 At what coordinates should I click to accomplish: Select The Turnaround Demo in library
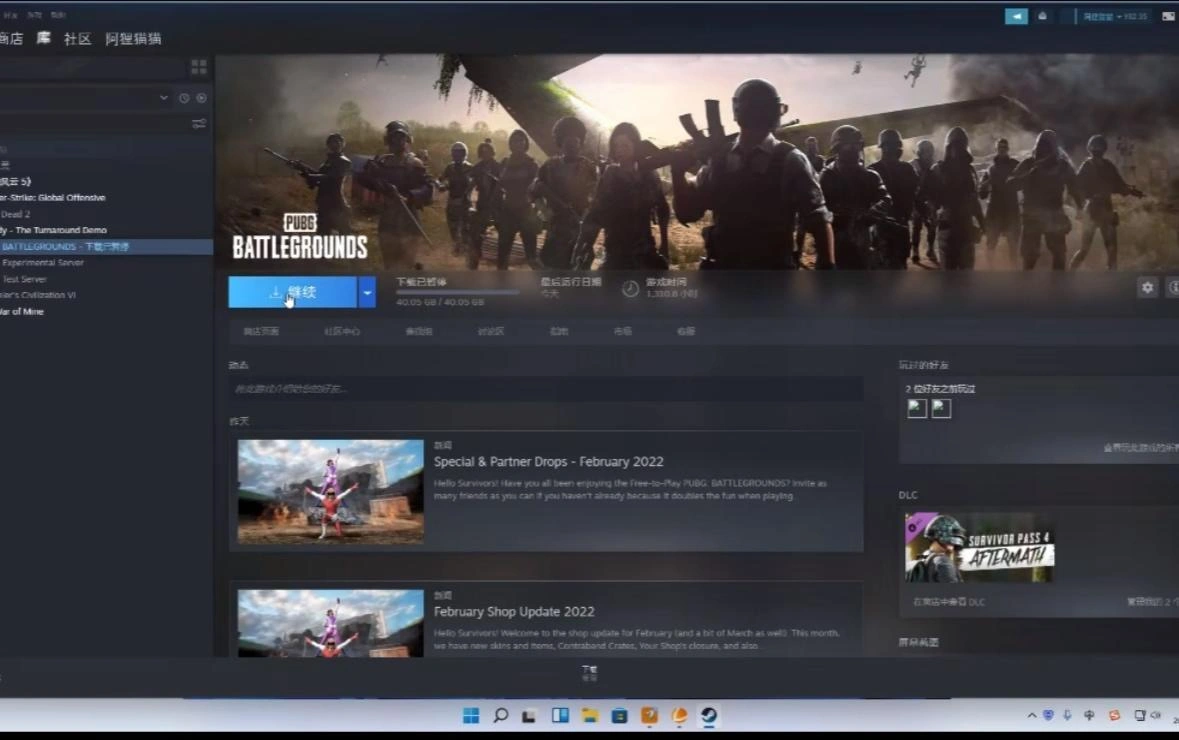click(53, 230)
